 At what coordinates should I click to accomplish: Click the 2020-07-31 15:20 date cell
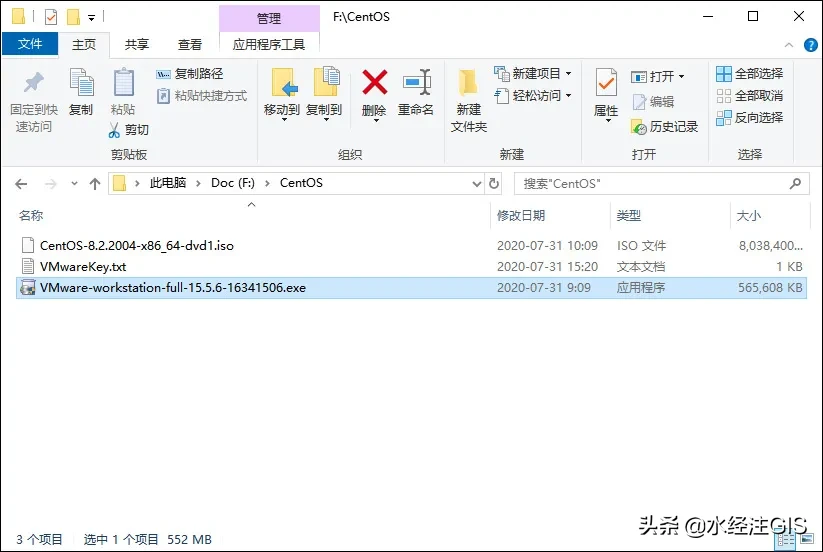coord(547,267)
